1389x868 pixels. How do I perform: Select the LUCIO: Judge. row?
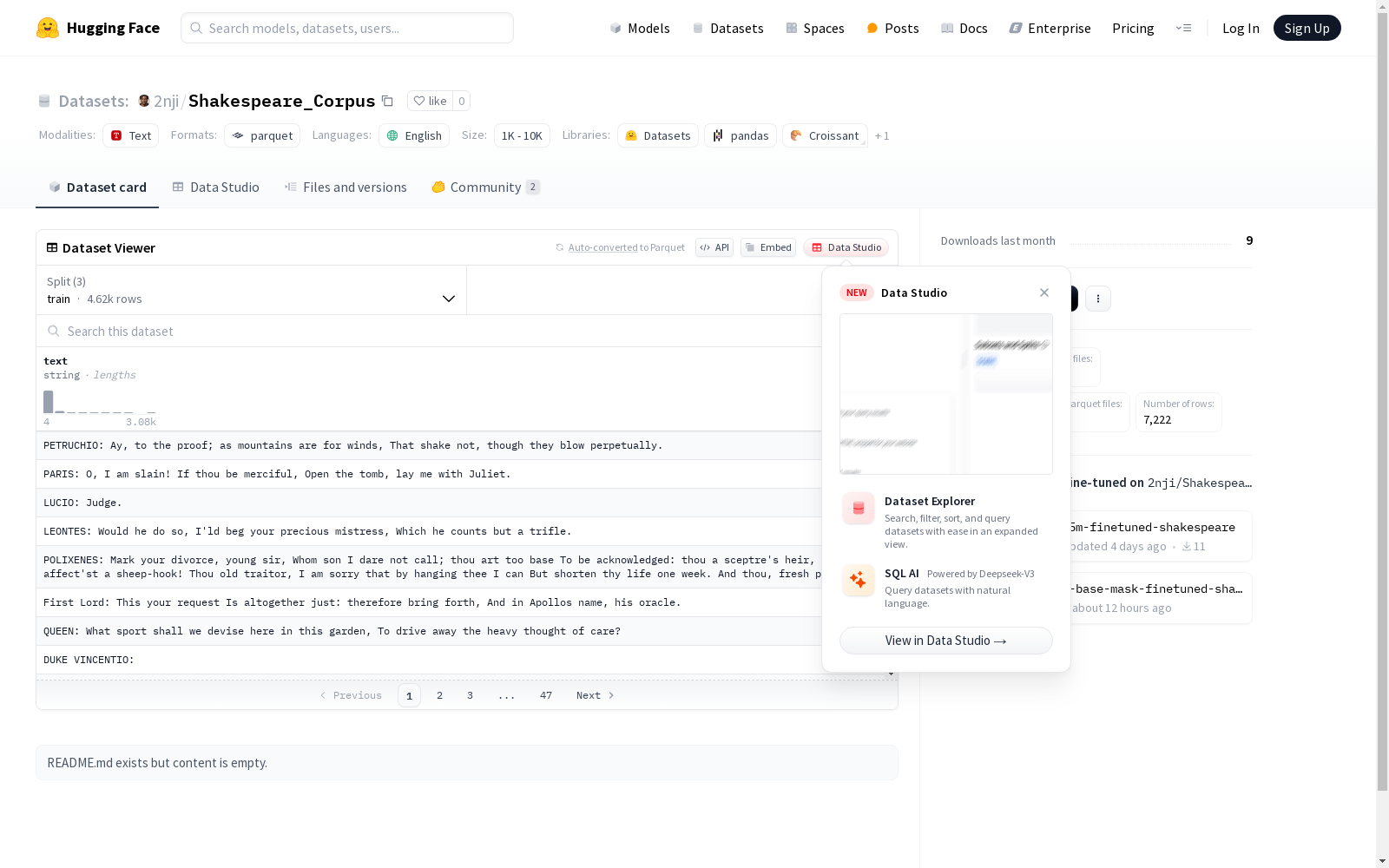[430, 503]
